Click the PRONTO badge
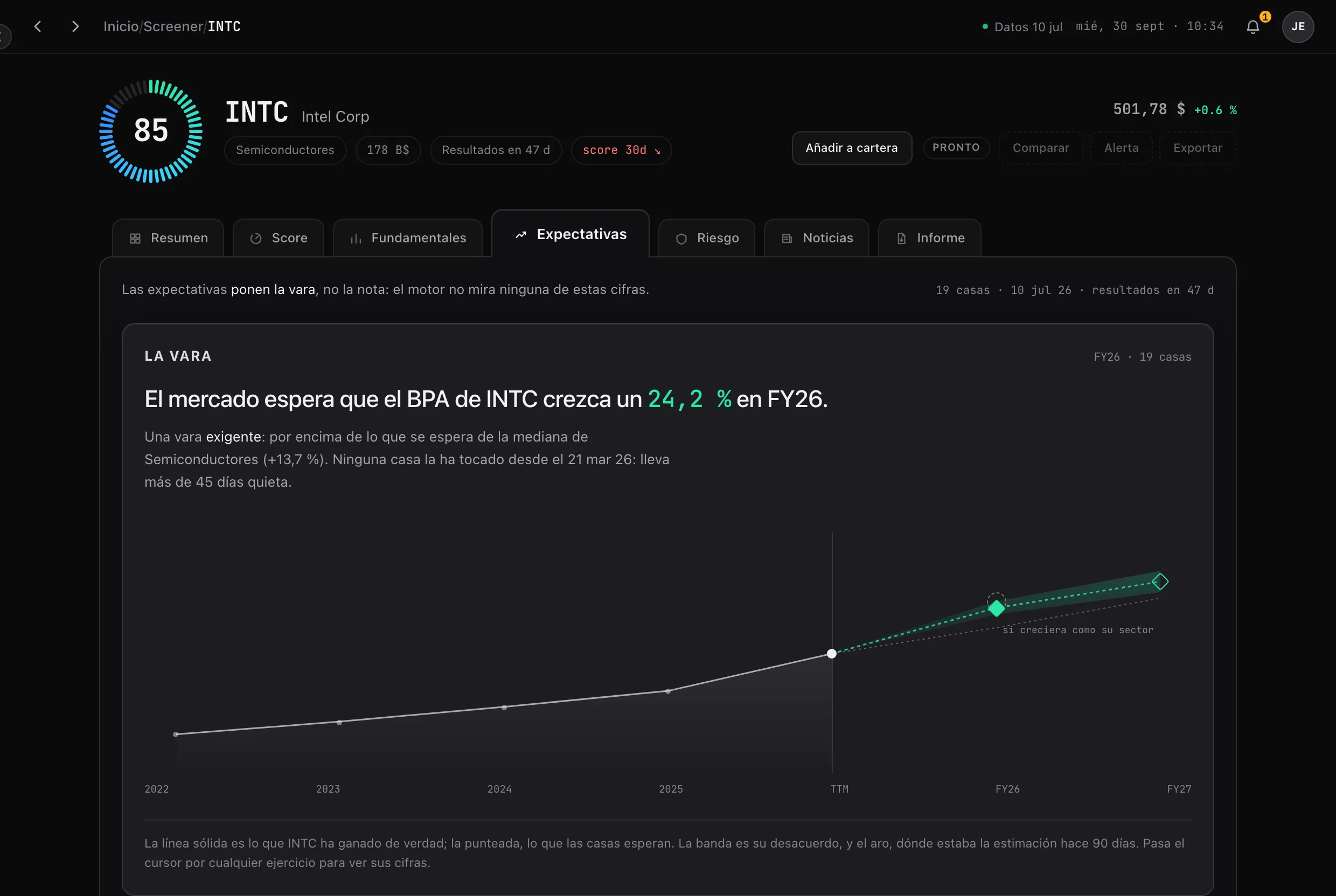 click(x=956, y=148)
